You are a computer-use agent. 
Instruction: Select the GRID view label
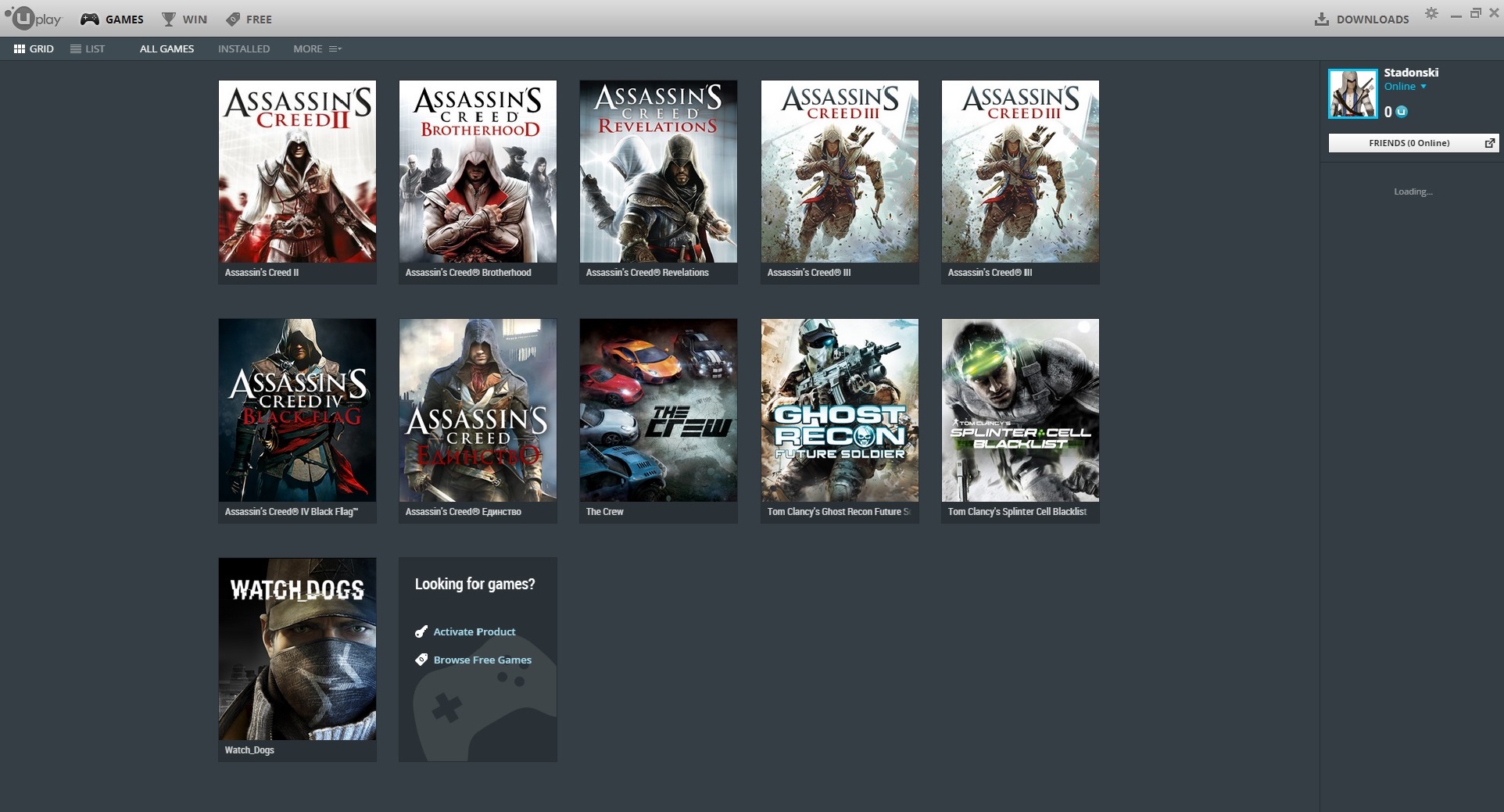(42, 48)
